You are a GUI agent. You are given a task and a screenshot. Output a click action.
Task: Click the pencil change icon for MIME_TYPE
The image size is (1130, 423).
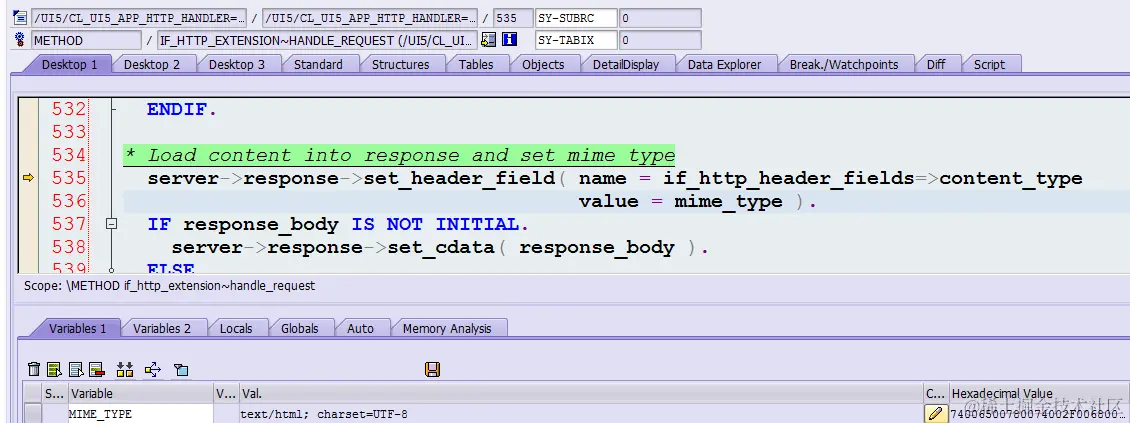point(935,414)
